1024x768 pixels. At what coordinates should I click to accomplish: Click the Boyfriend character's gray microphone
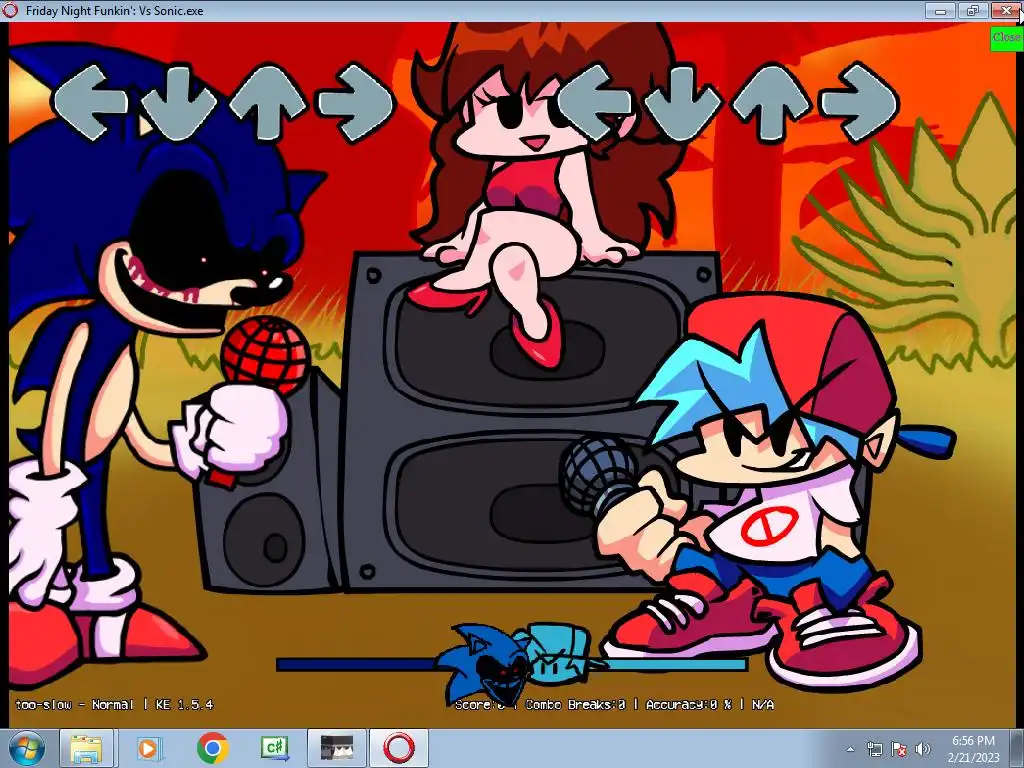tap(600, 475)
